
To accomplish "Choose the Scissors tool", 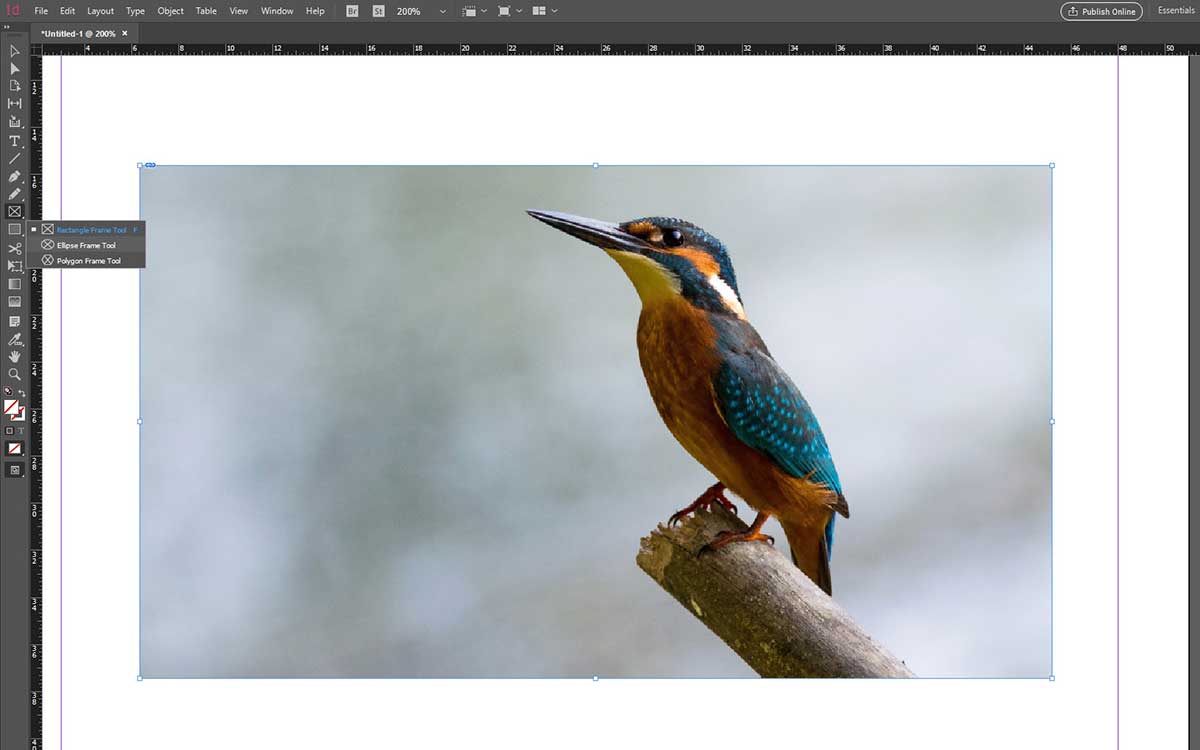I will click(14, 247).
